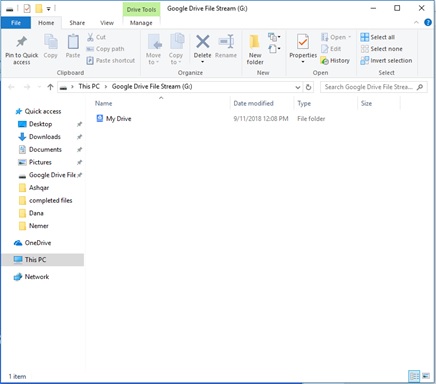Go Up one level arrow
The image size is (436, 384).
50,87
